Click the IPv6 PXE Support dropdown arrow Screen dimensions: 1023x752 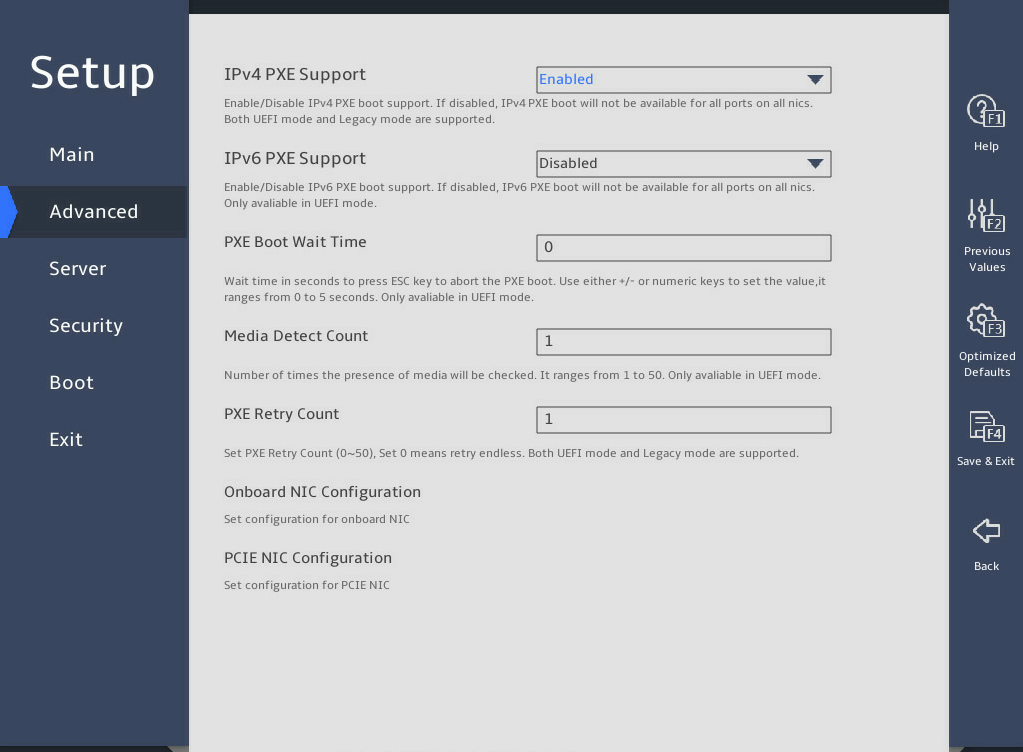[x=815, y=164]
